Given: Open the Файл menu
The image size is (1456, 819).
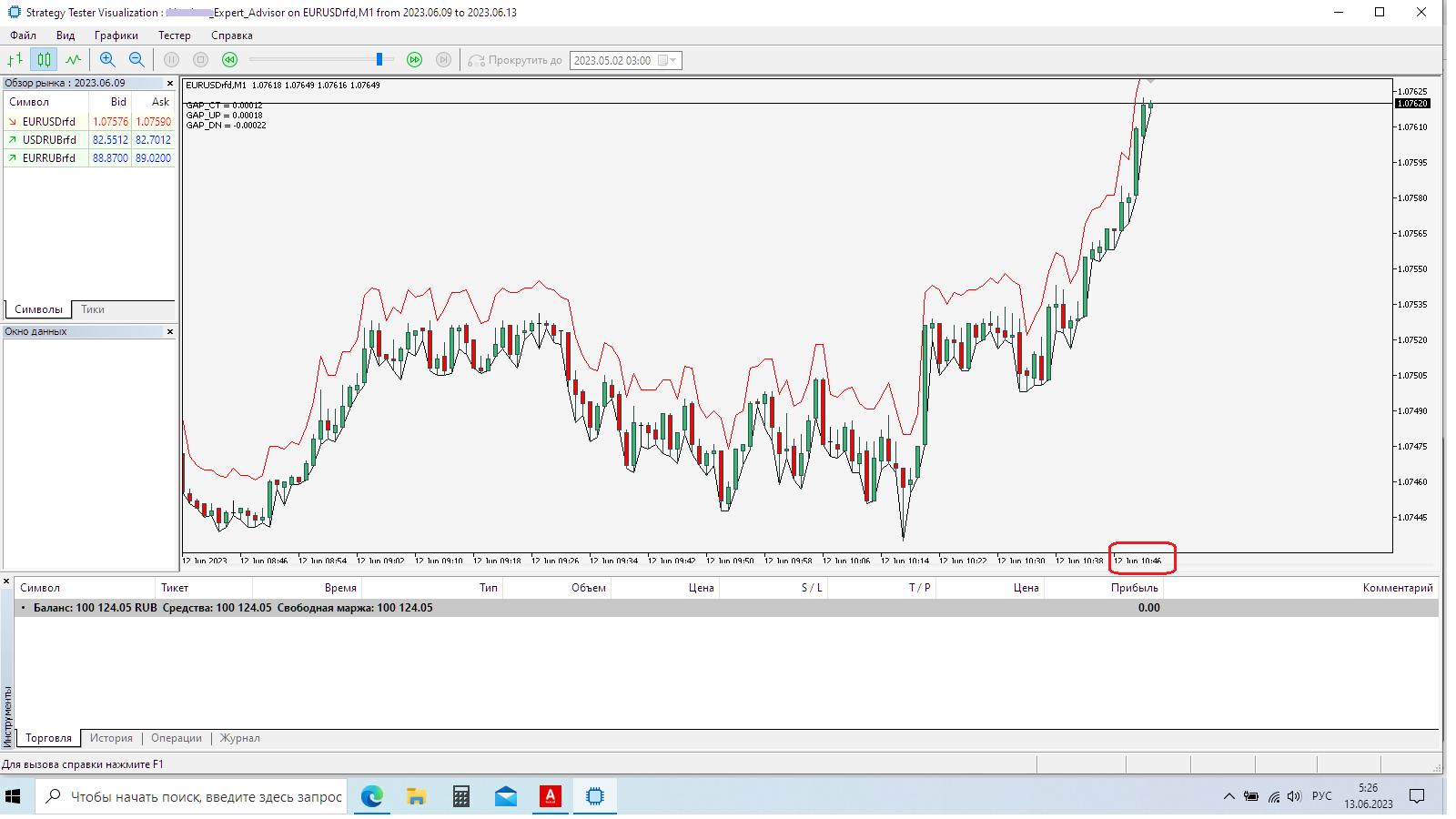Looking at the screenshot, I should coord(24,35).
